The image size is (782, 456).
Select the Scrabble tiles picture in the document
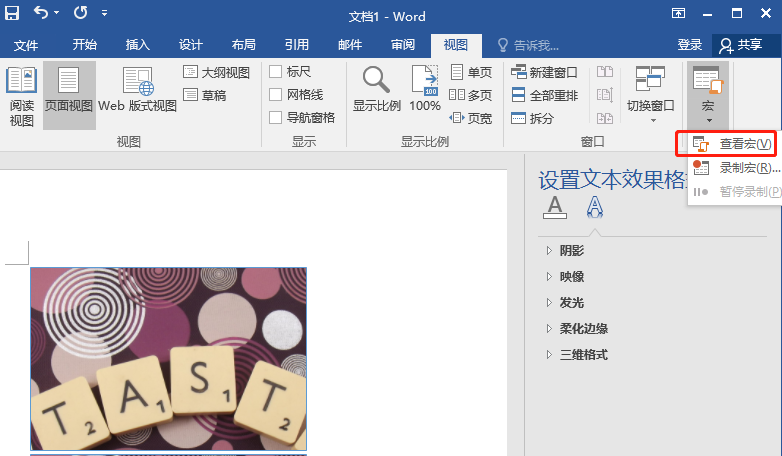(x=169, y=359)
